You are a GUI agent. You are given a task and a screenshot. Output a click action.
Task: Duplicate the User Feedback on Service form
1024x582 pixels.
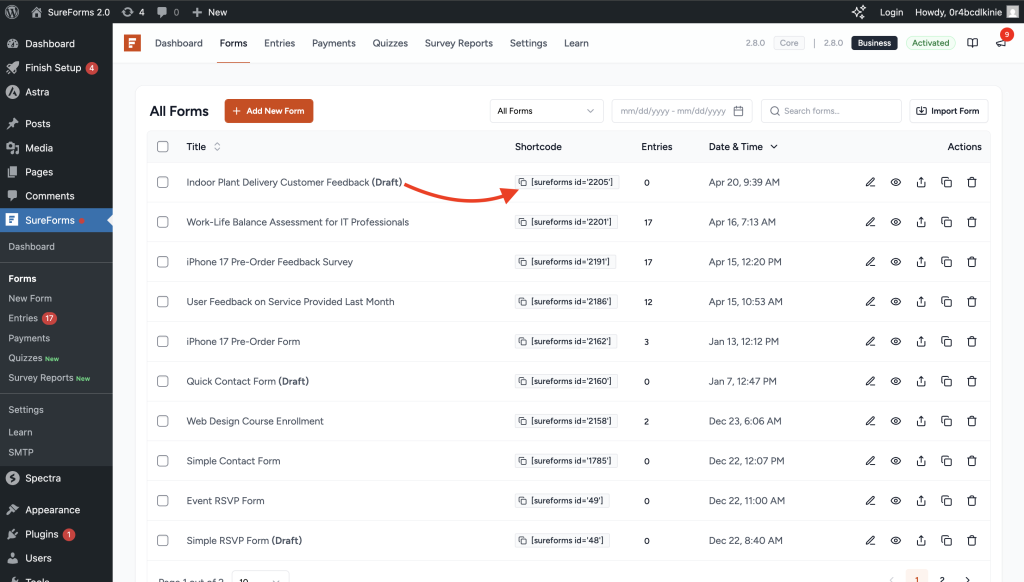(x=946, y=302)
